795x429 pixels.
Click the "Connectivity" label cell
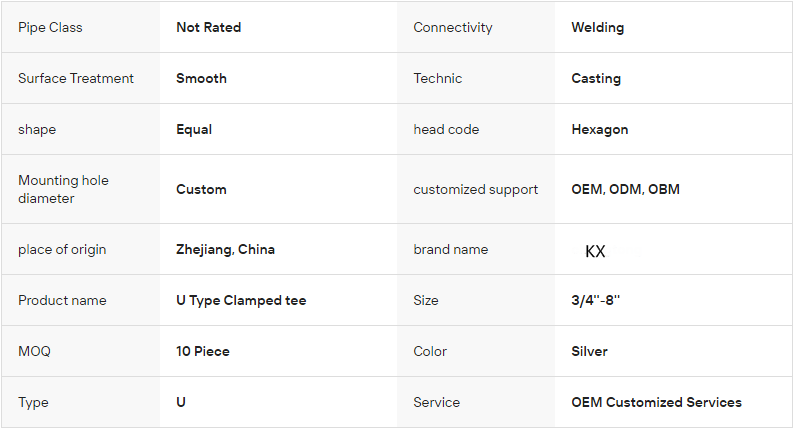pos(453,27)
